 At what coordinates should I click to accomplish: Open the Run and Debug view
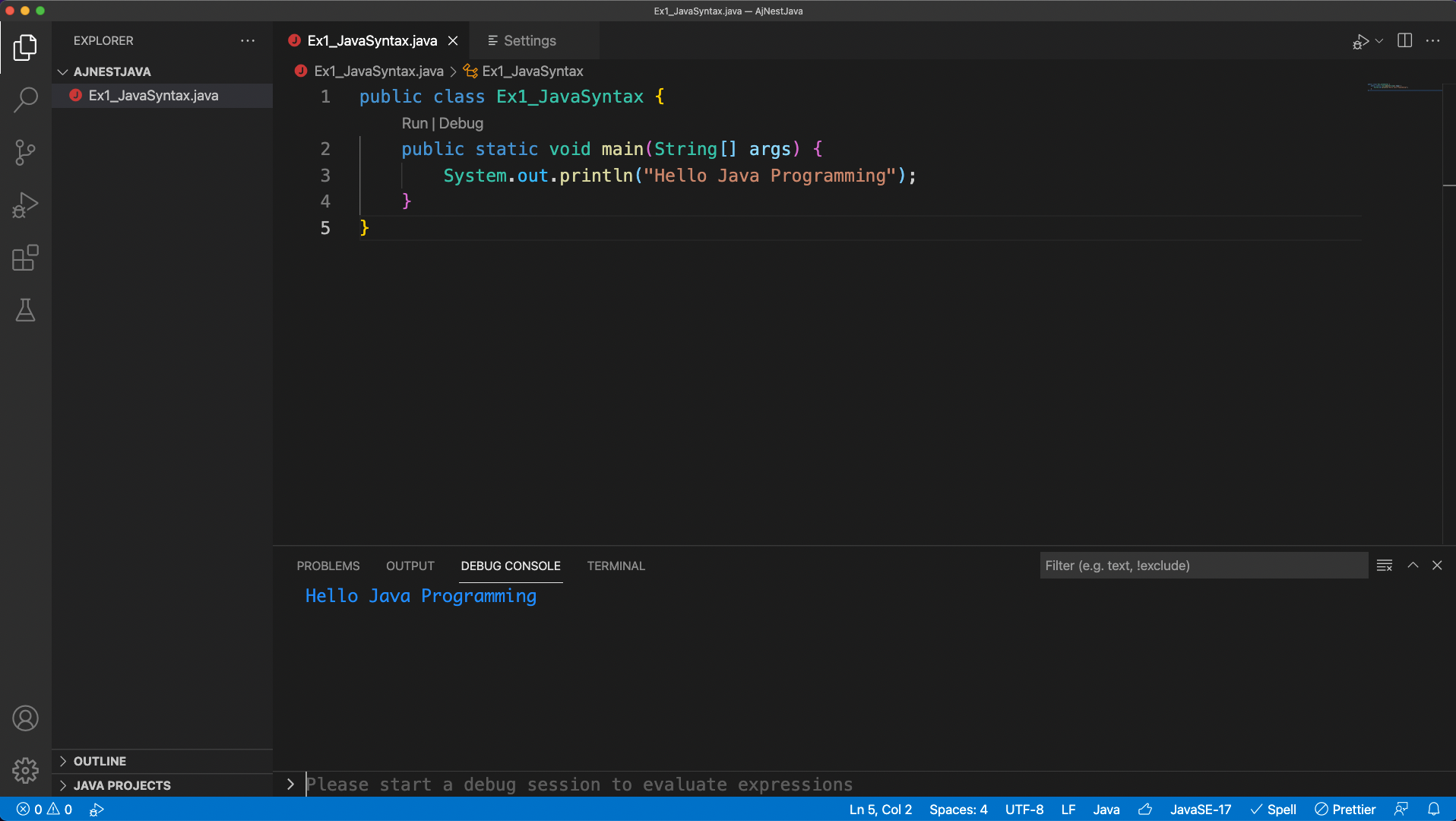25,205
